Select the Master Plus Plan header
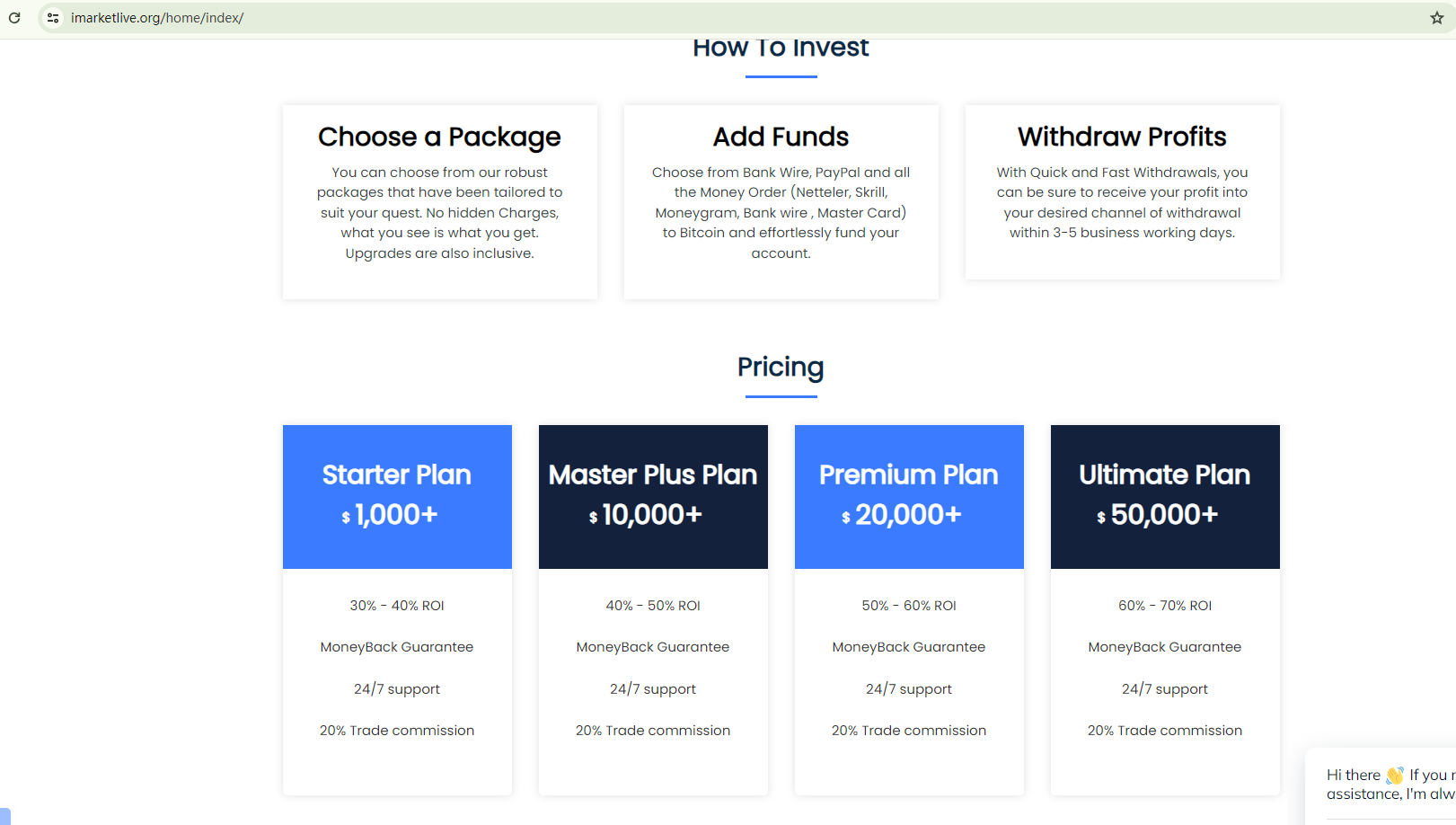1456x825 pixels. (653, 475)
